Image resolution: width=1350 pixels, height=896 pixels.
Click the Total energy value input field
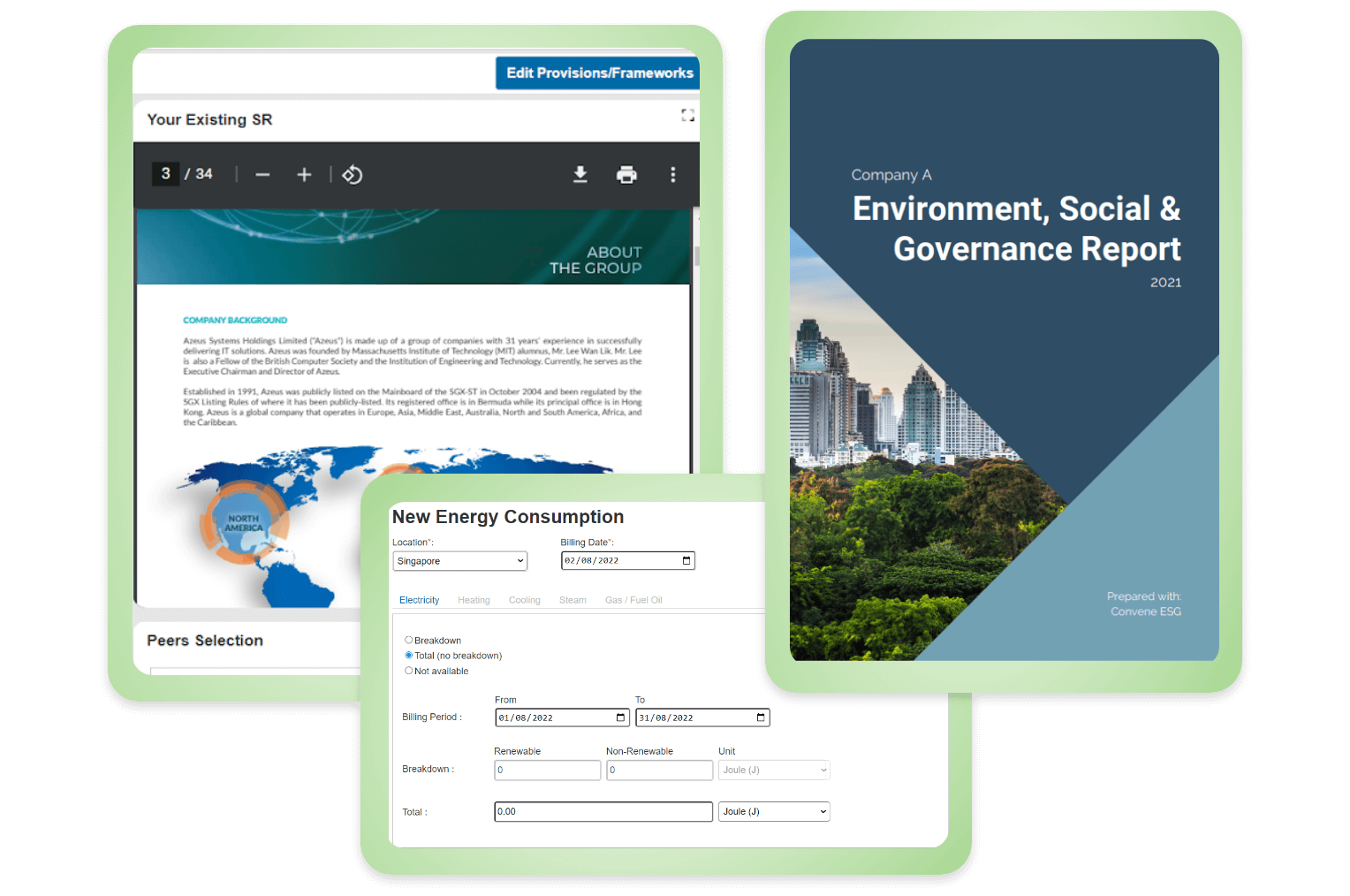click(x=603, y=811)
